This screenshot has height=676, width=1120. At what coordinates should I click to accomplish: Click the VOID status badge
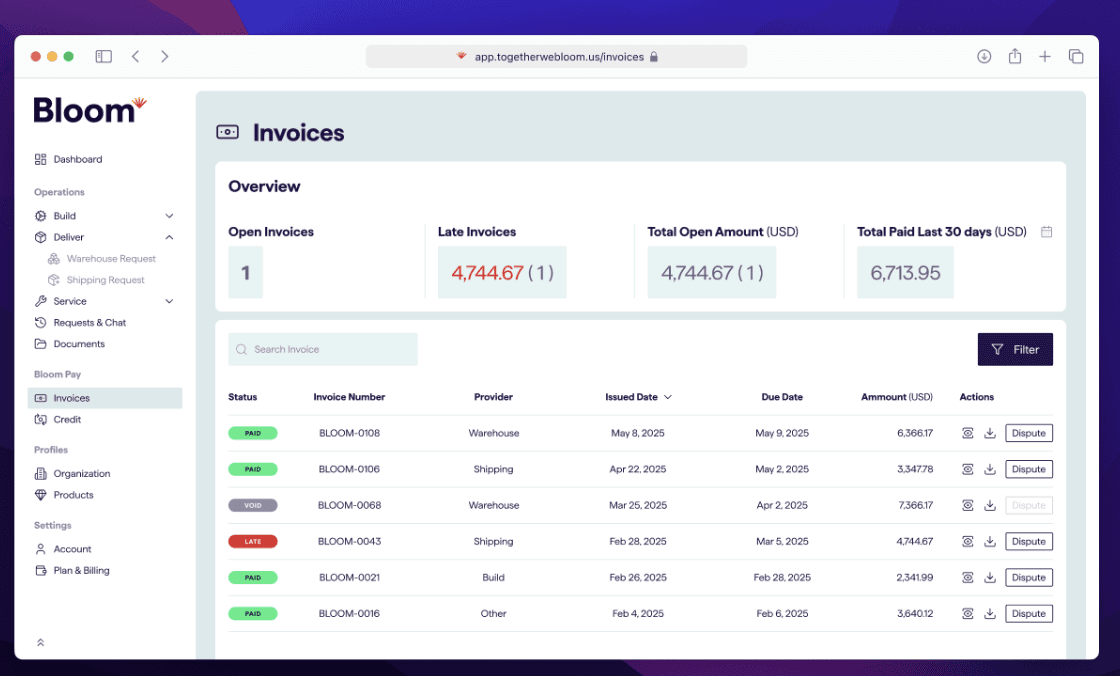point(253,505)
